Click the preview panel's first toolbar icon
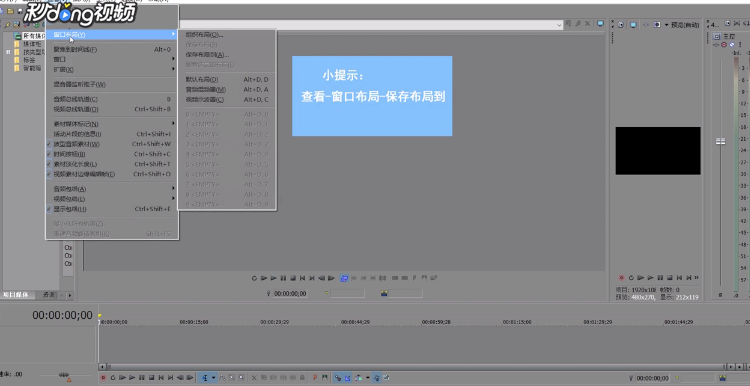The image size is (750, 386). (621, 25)
